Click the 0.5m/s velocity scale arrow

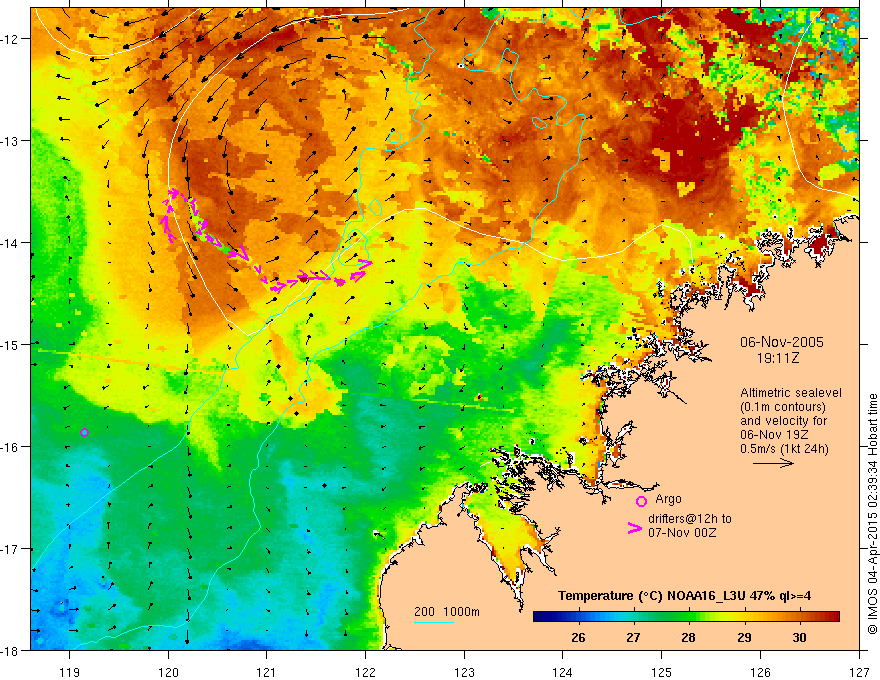pyautogui.click(x=773, y=463)
